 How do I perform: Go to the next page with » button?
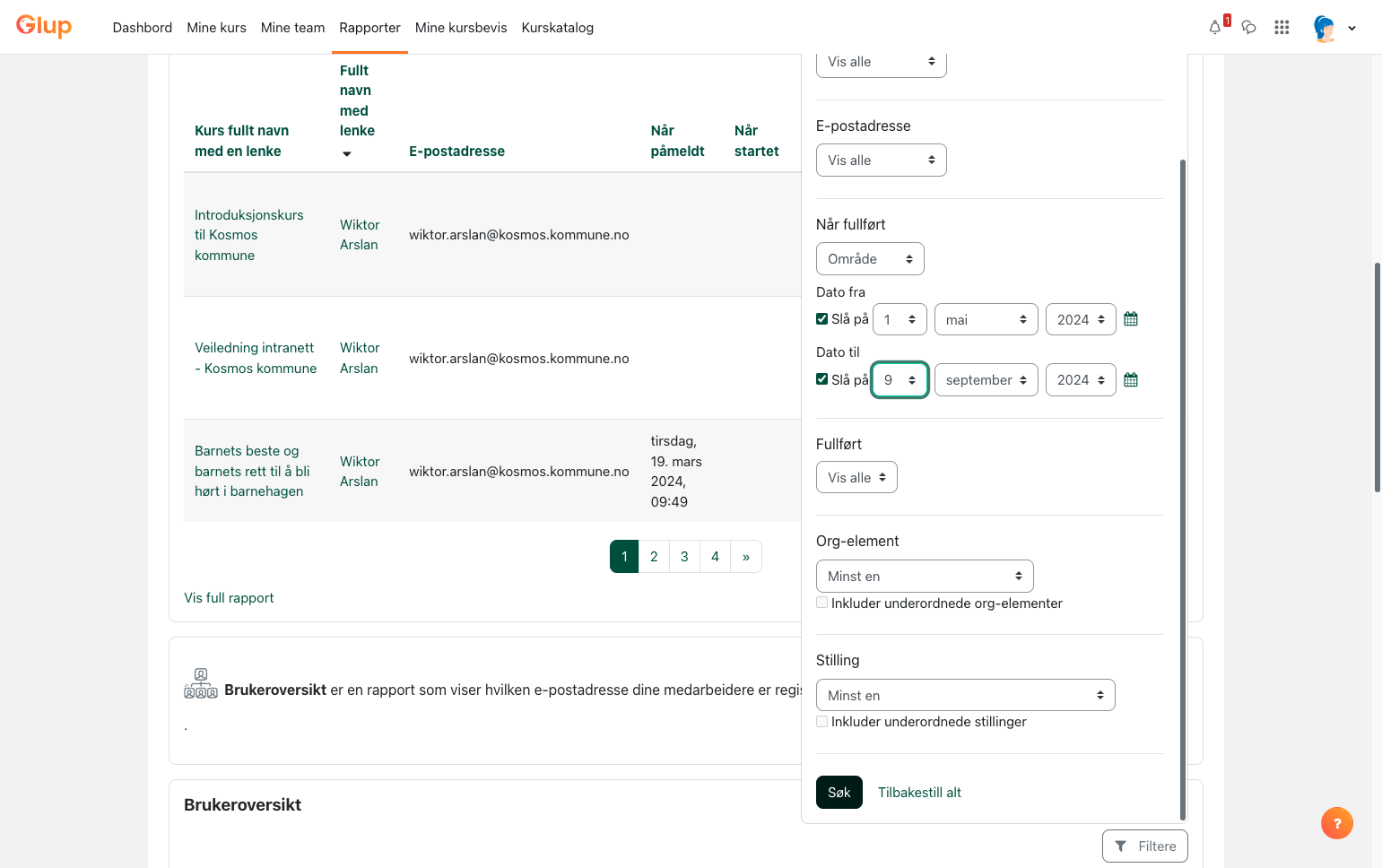pyautogui.click(x=746, y=557)
